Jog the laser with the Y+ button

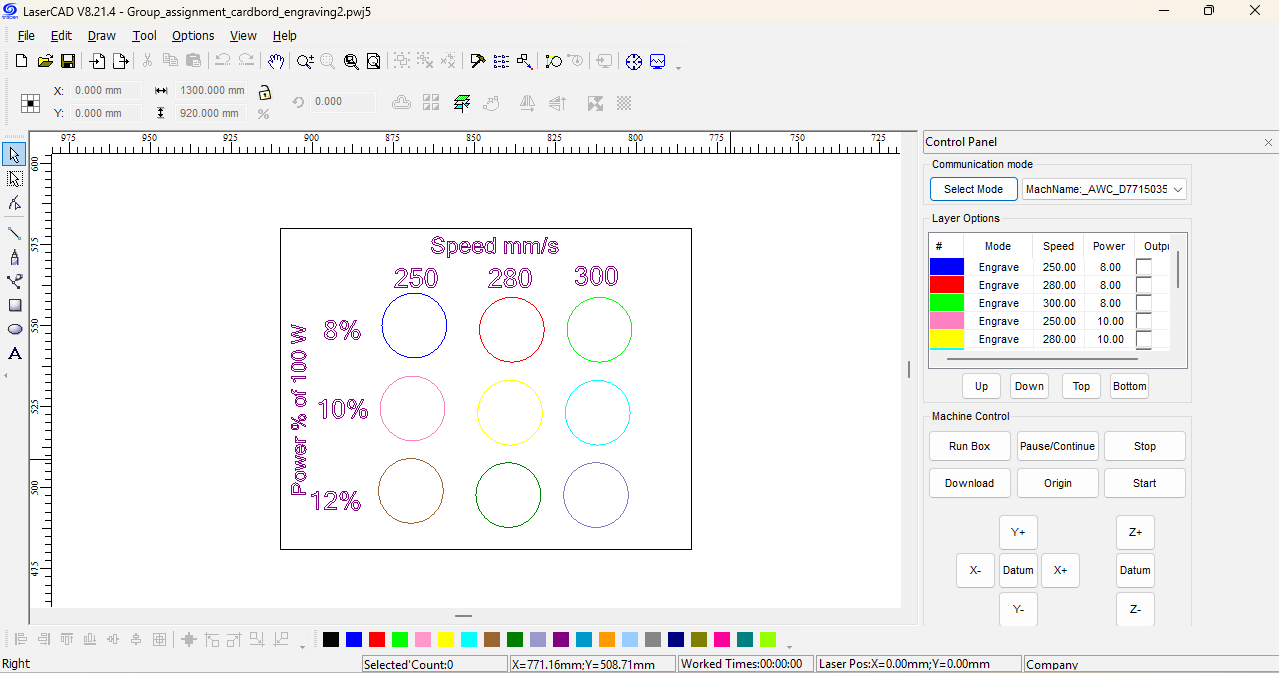[x=1018, y=532]
